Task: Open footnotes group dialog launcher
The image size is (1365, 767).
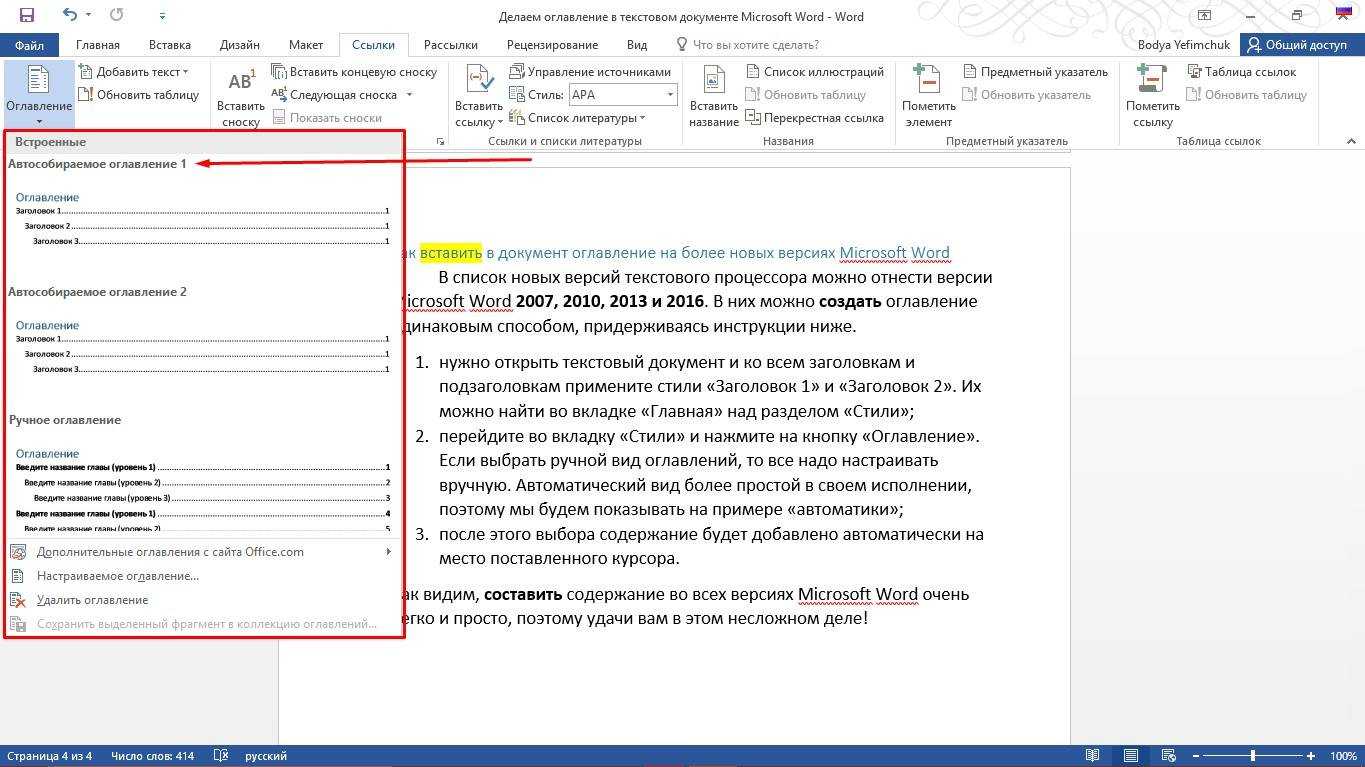Action: (441, 142)
